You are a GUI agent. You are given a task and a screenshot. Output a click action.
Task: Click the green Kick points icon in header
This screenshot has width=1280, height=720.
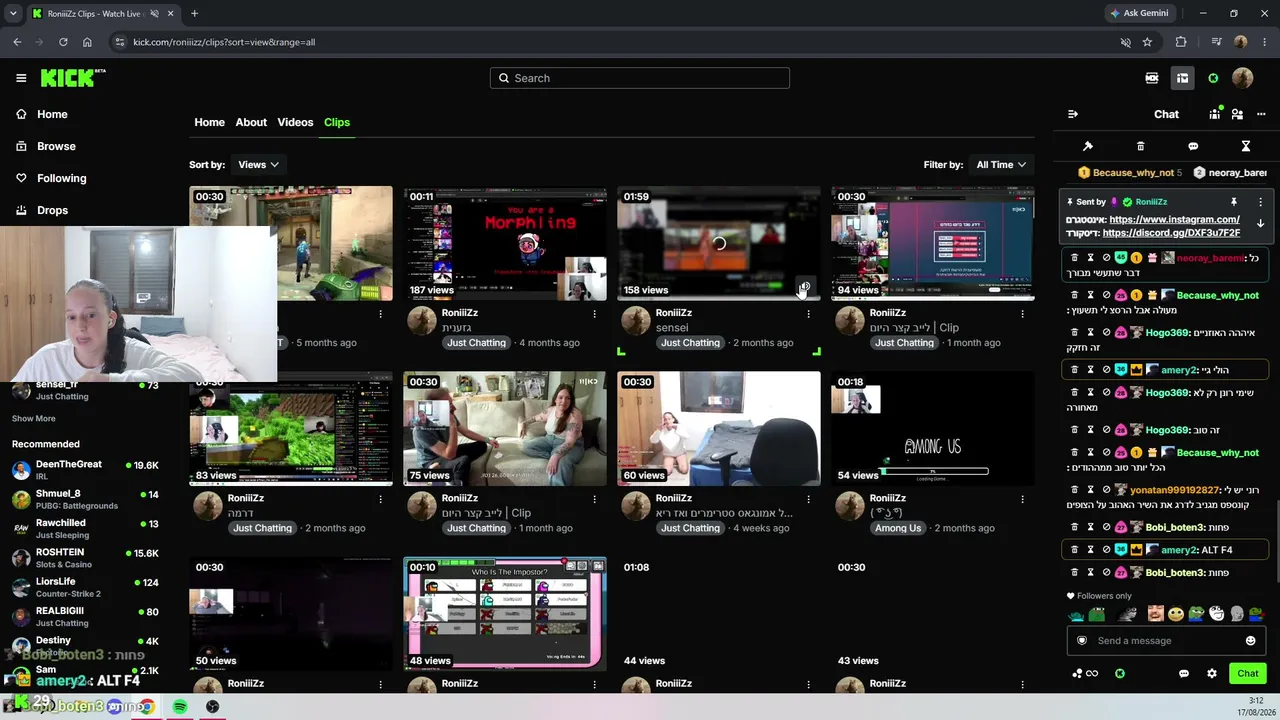[1213, 78]
